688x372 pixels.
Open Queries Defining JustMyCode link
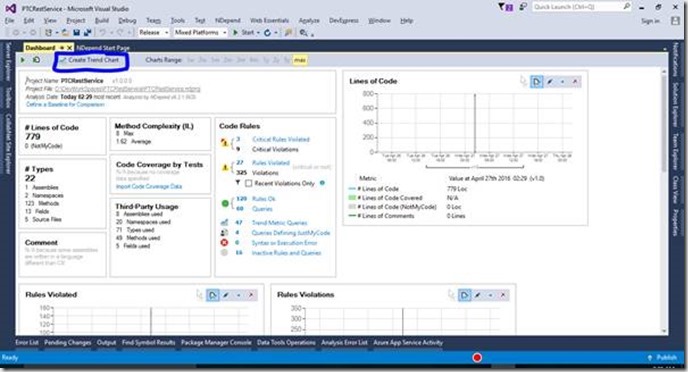click(x=290, y=233)
